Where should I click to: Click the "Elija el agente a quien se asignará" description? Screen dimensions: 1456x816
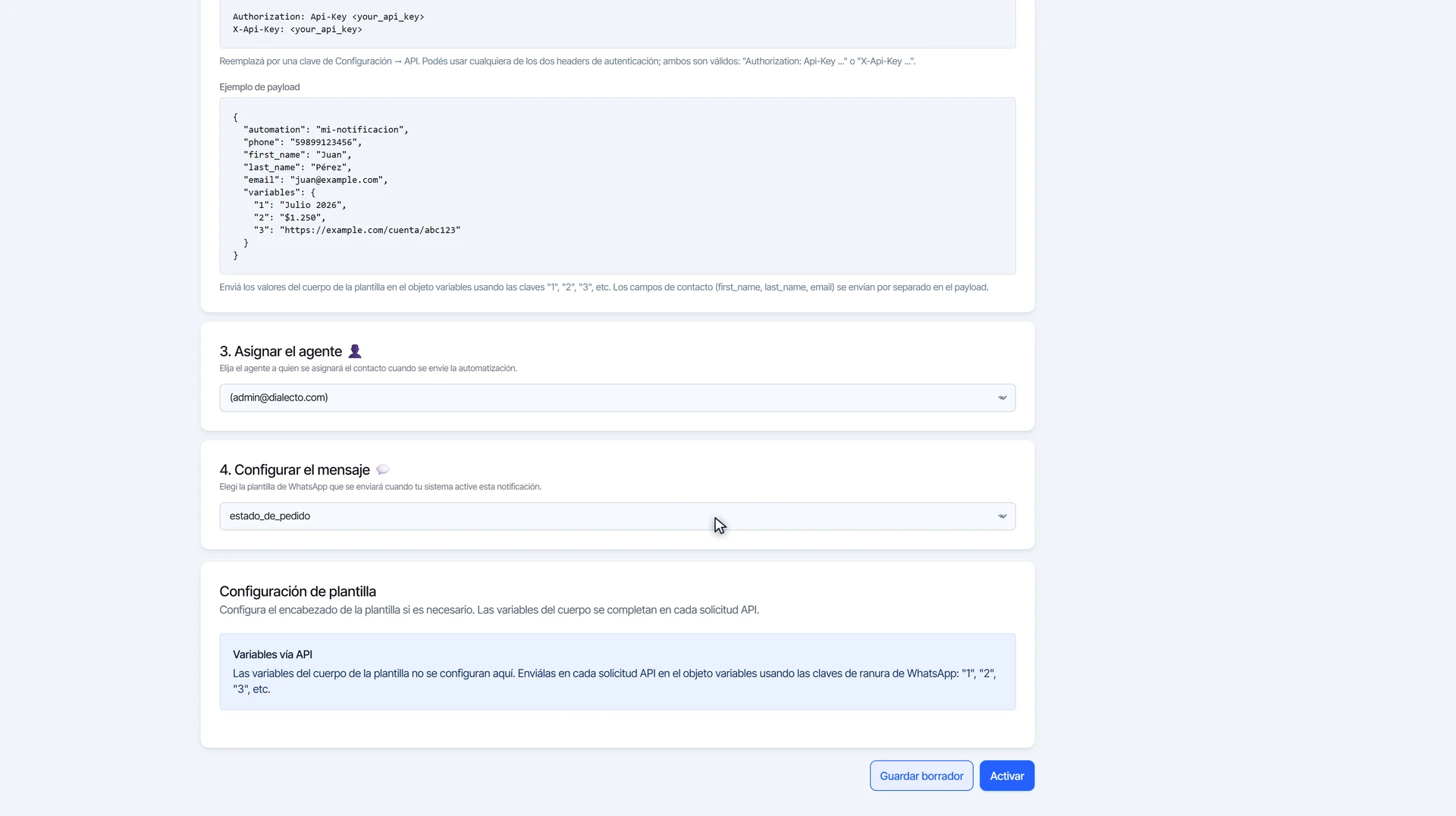(x=368, y=369)
